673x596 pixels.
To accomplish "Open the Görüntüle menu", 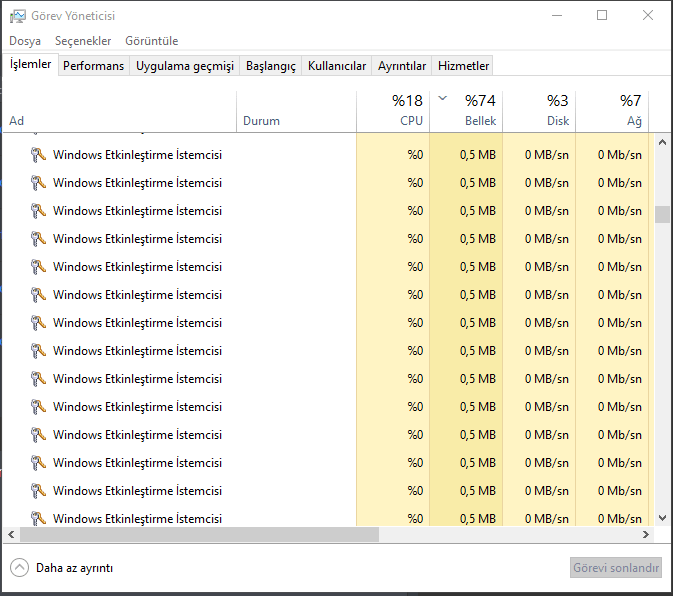I will pyautogui.click(x=152, y=41).
